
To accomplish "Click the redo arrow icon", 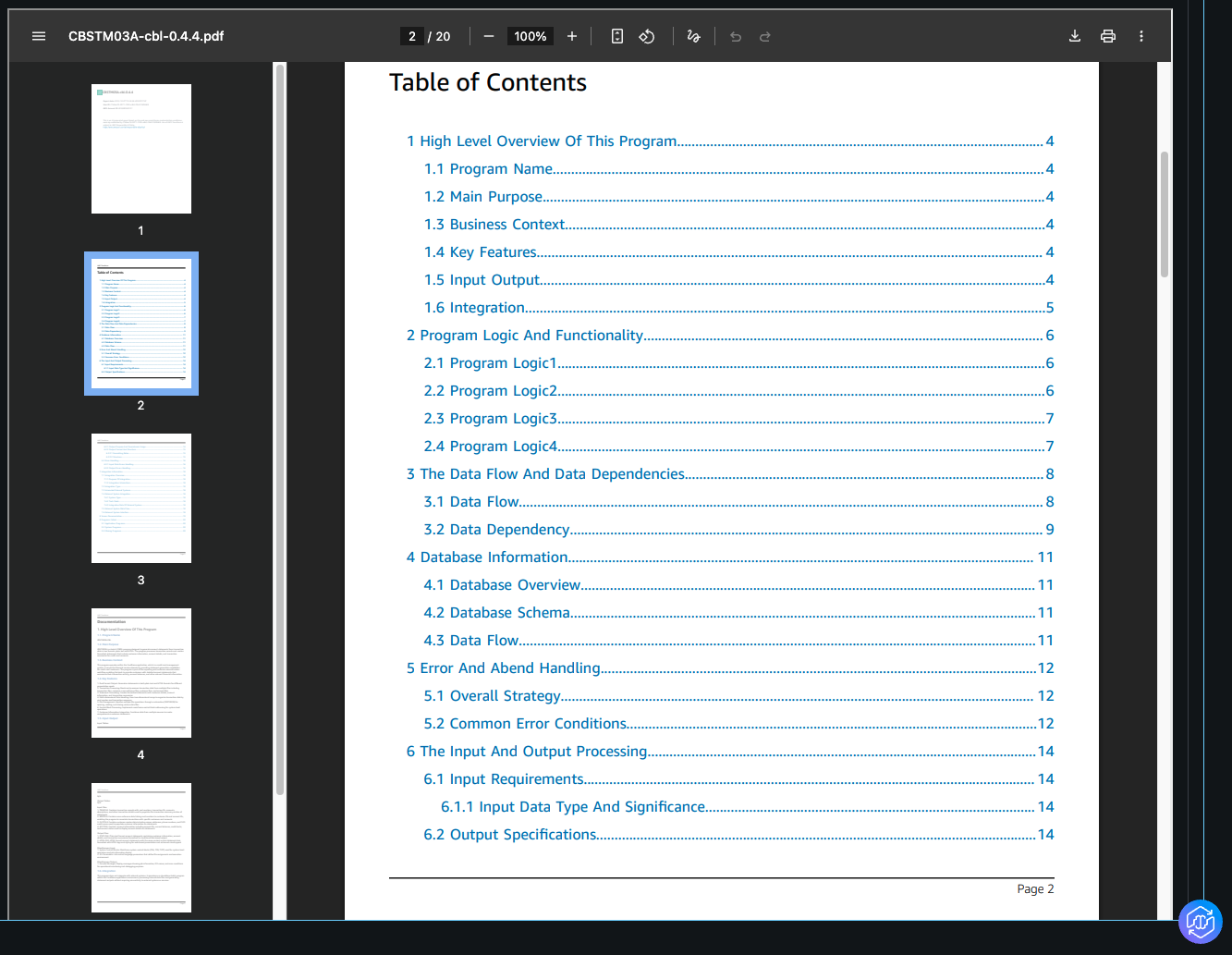I will 765,36.
